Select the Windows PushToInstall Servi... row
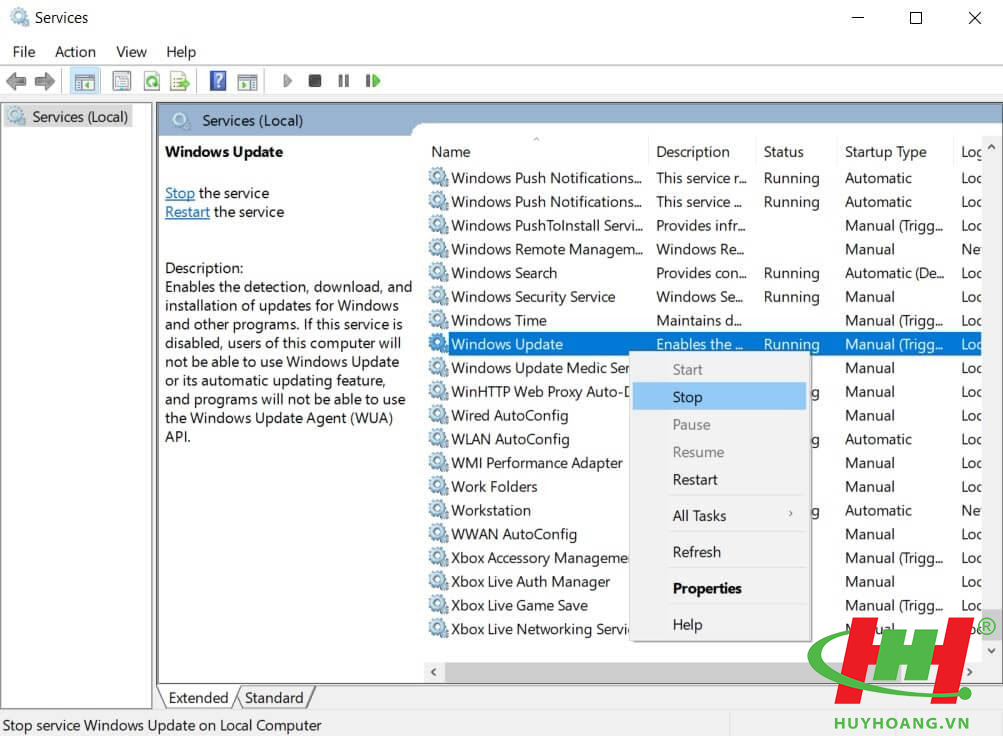 (704, 225)
